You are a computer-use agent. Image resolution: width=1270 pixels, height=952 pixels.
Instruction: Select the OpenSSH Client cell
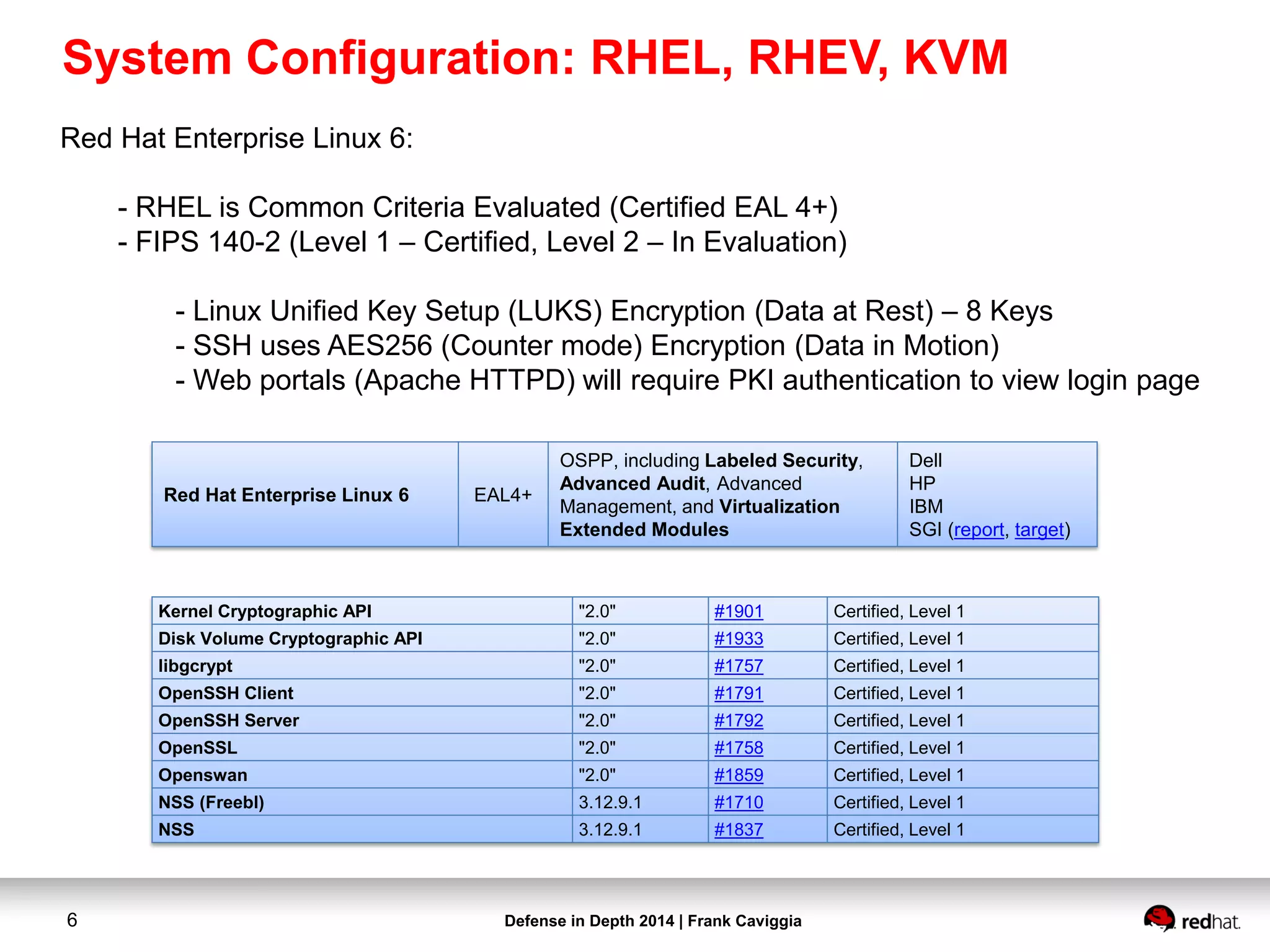pyautogui.click(x=362, y=693)
